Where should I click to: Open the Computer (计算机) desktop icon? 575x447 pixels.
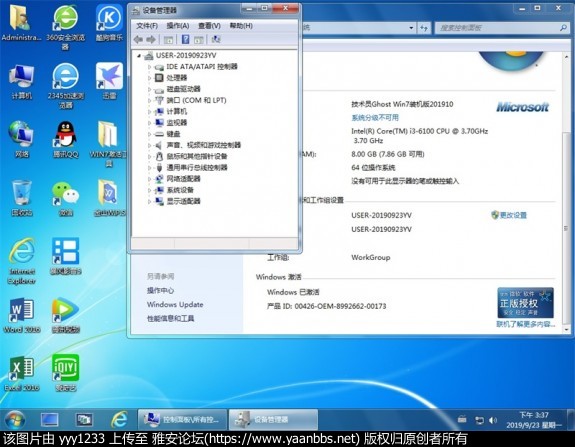(22, 81)
